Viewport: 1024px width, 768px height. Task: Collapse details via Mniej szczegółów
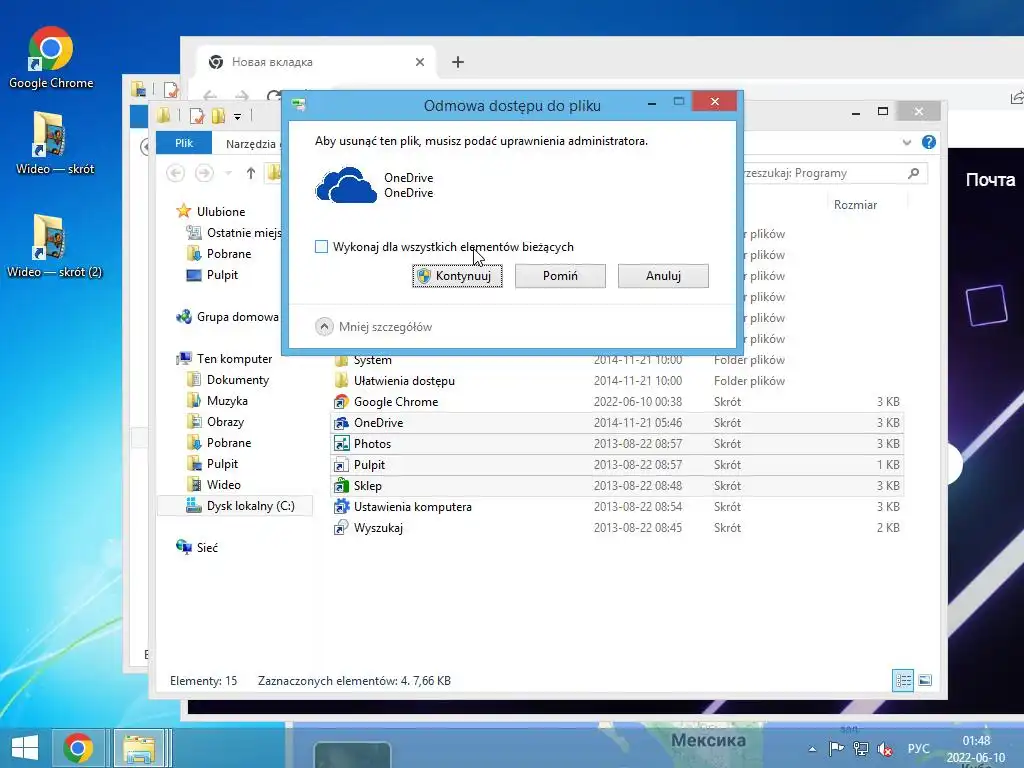point(374,327)
